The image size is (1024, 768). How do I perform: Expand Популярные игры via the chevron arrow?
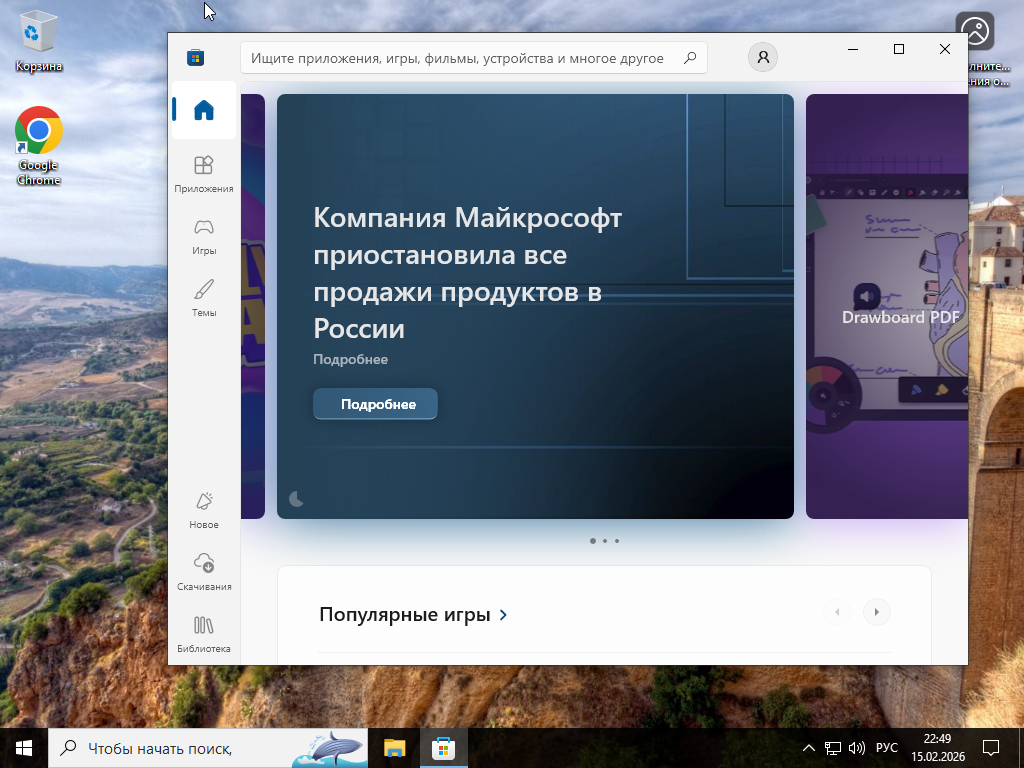pyautogui.click(x=503, y=615)
